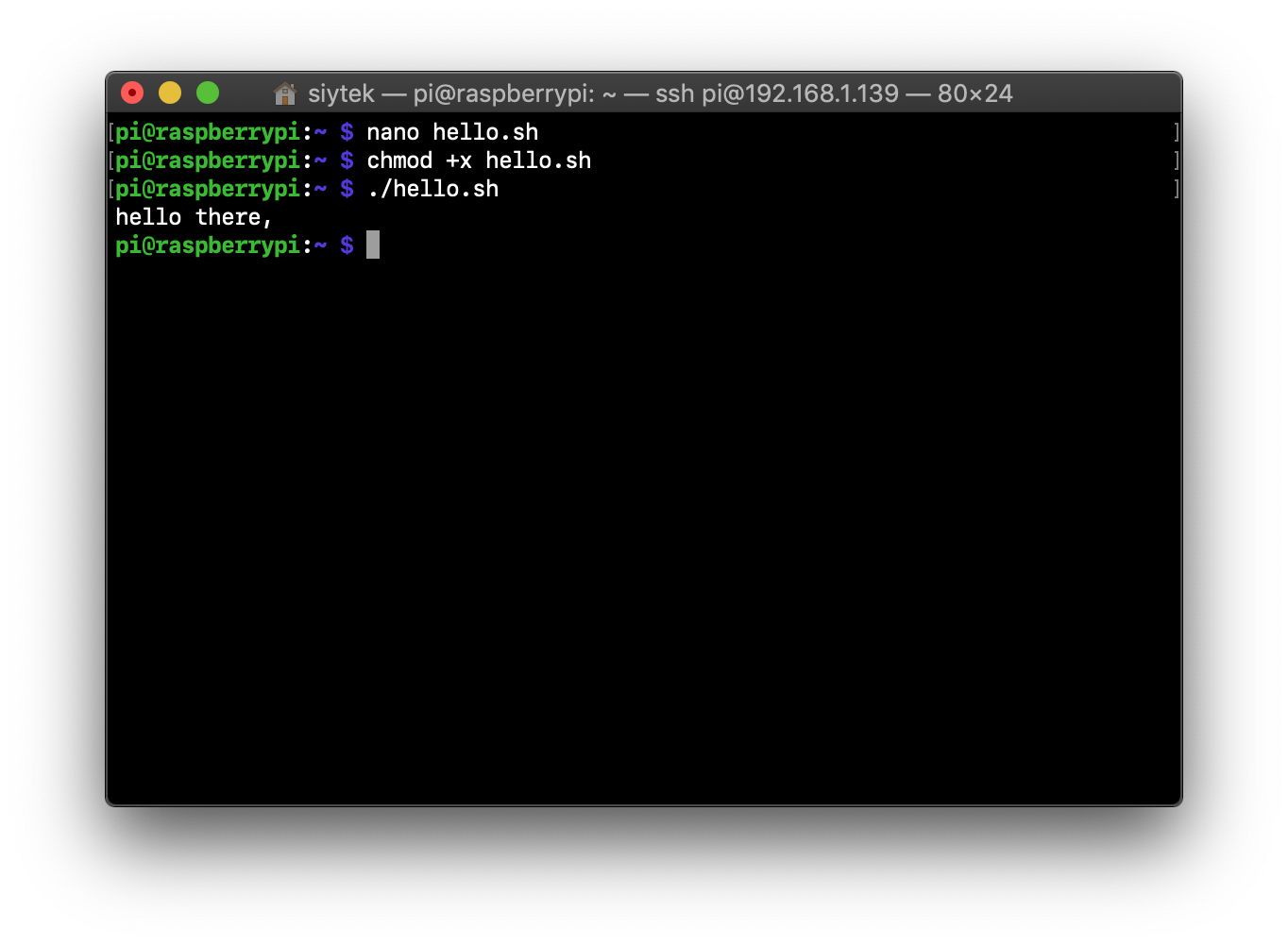The width and height of the screenshot is (1288, 946).
Task: Click the right bracket on the first line
Action: pyautogui.click(x=1175, y=131)
